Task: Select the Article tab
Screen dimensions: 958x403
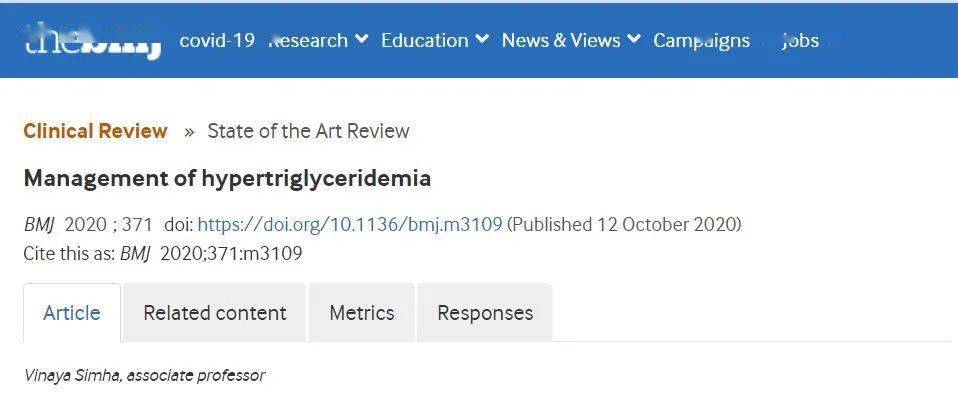Action: [72, 313]
